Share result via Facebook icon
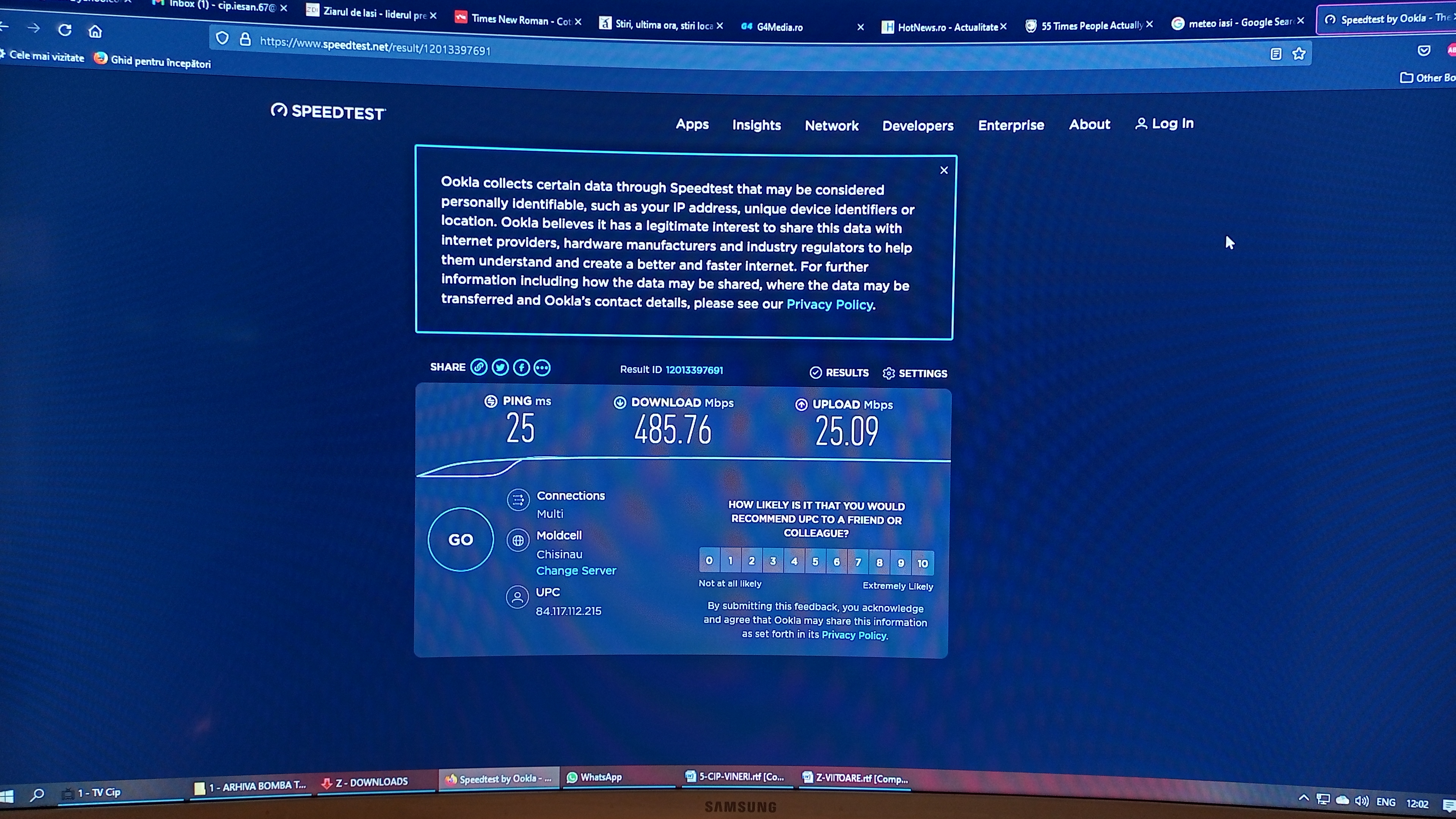The width and height of the screenshot is (1456, 819). coord(521,368)
